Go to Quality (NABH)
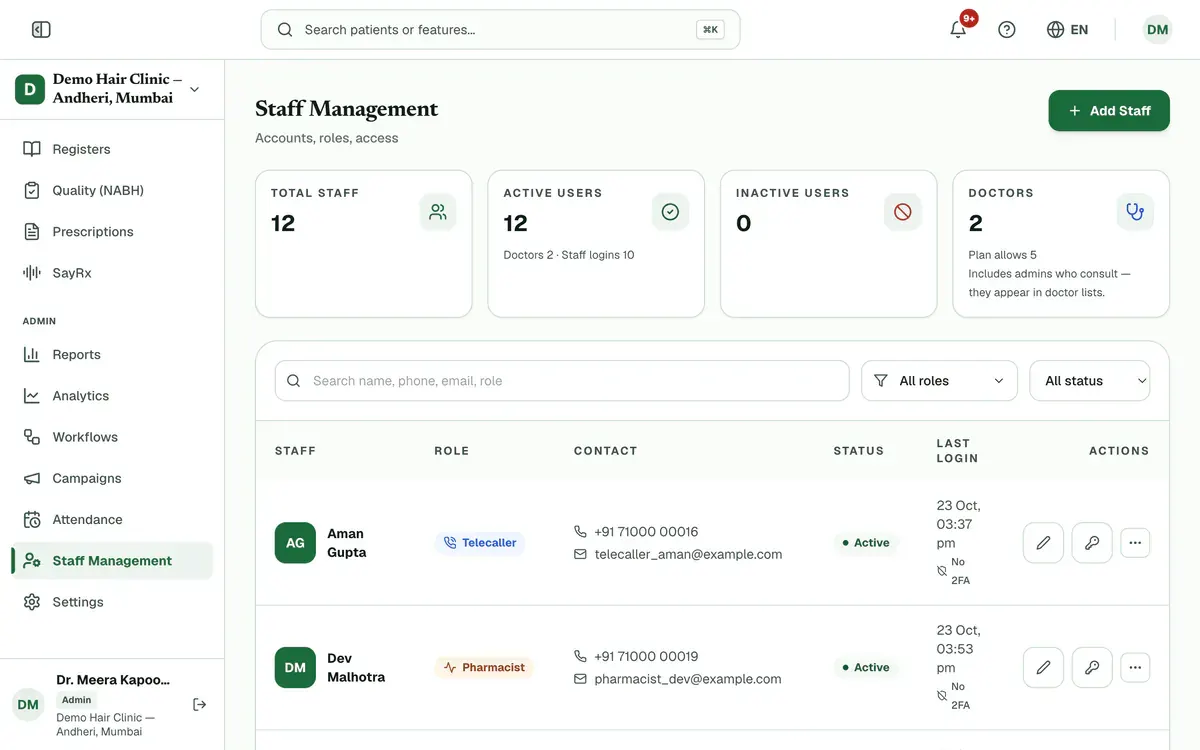 pyautogui.click(x=112, y=190)
